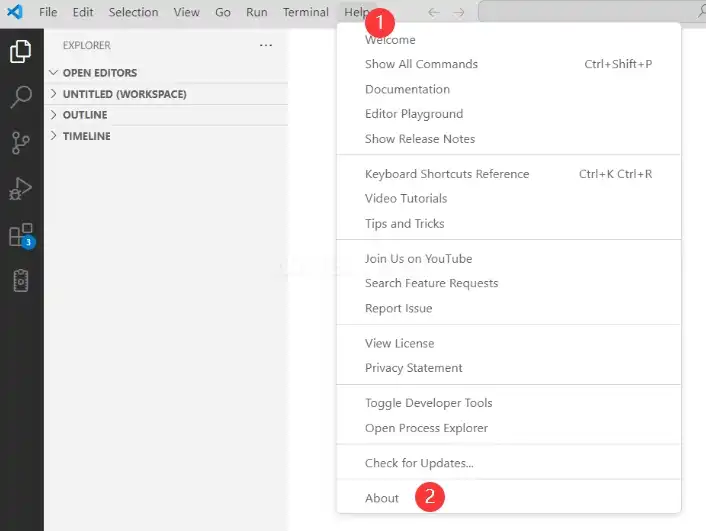Expand the Outline section

click(84, 115)
